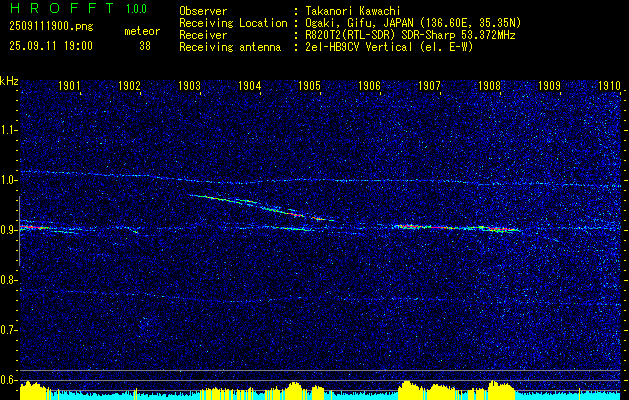Viewport: 629px width, 400px height.
Task: Click observer name Takanori Kawachi
Action: pyautogui.click(x=353, y=11)
